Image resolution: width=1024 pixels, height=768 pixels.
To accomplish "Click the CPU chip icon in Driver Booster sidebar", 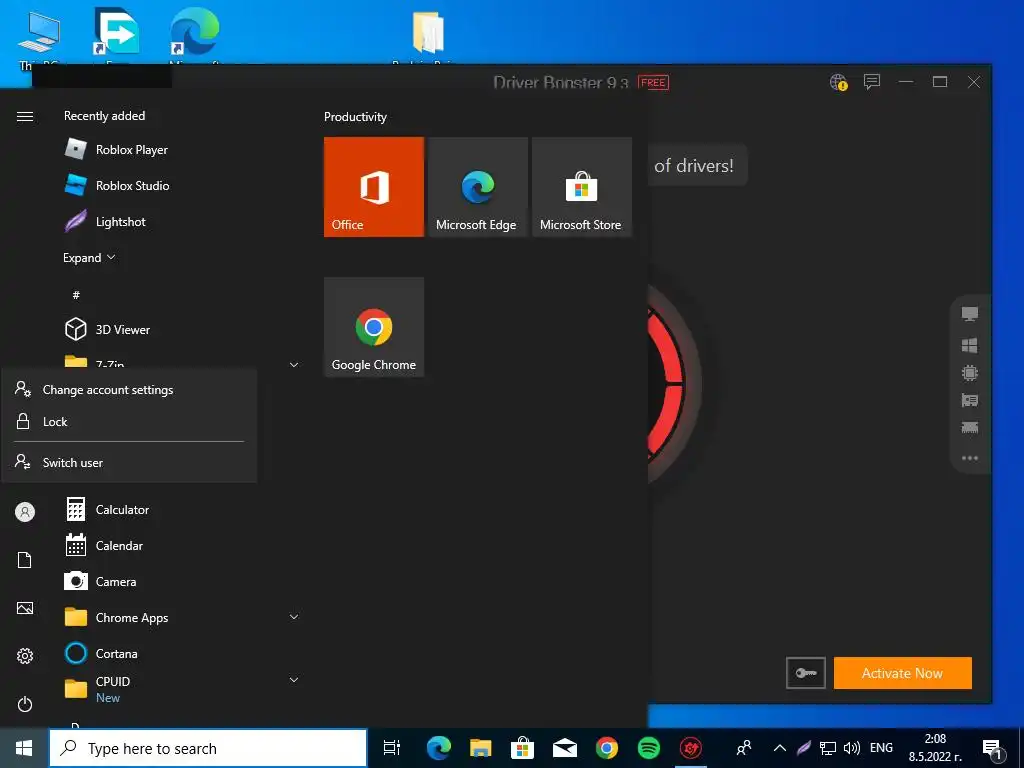I will coord(970,373).
